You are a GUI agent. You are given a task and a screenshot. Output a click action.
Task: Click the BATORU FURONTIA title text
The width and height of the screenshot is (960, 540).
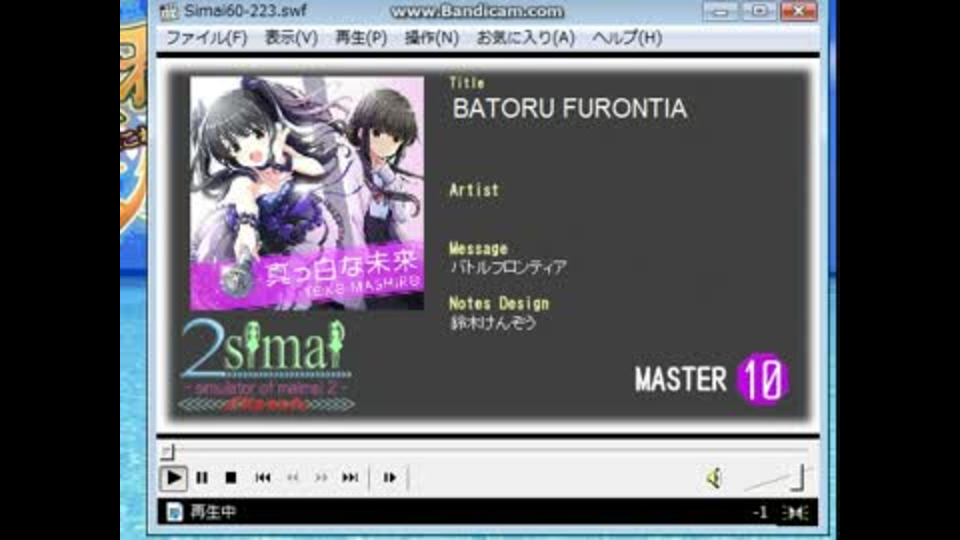(569, 109)
